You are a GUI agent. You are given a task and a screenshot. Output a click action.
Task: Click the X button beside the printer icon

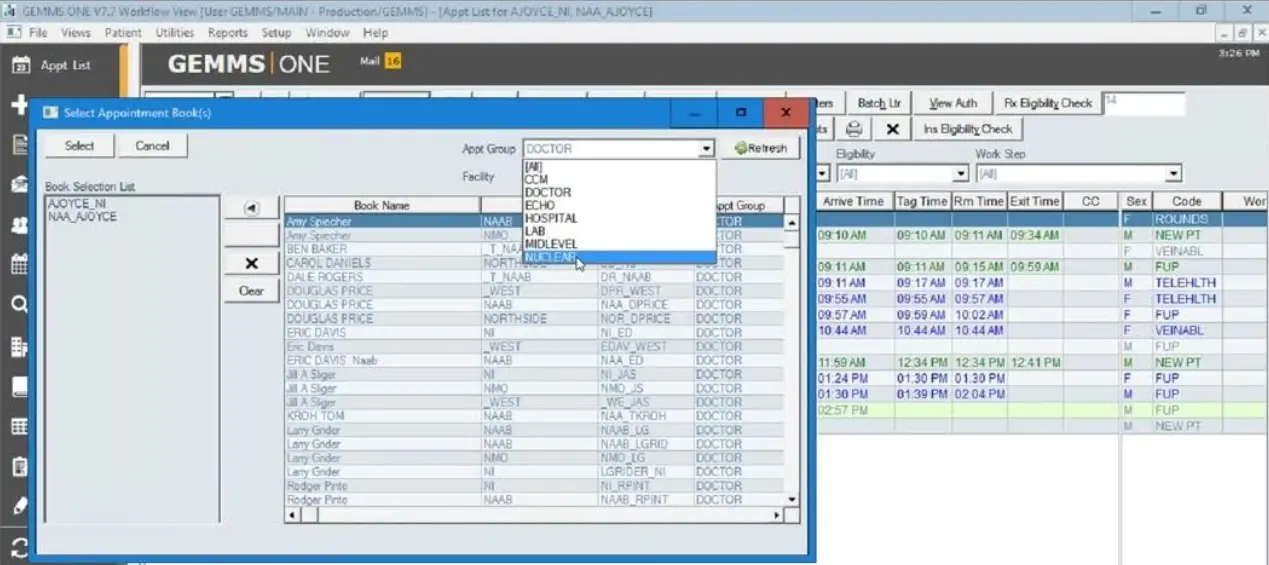(x=892, y=129)
